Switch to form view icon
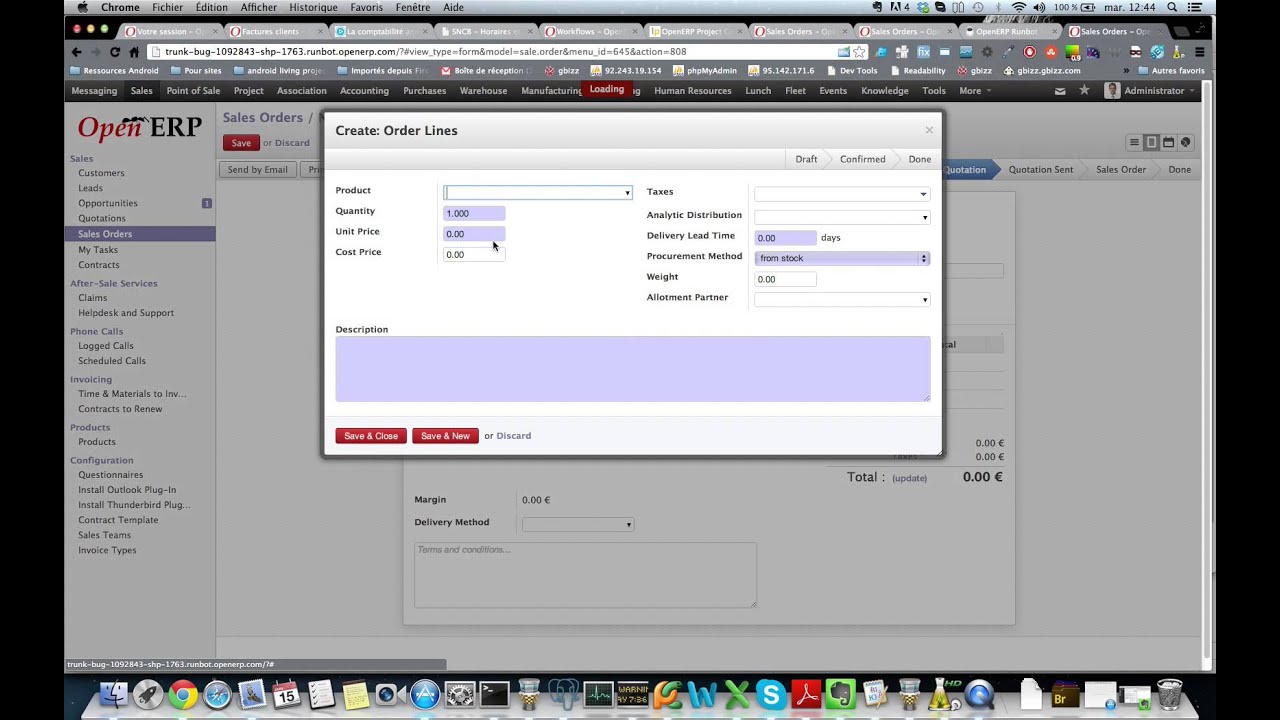The image size is (1280, 720). pyautogui.click(x=1151, y=143)
